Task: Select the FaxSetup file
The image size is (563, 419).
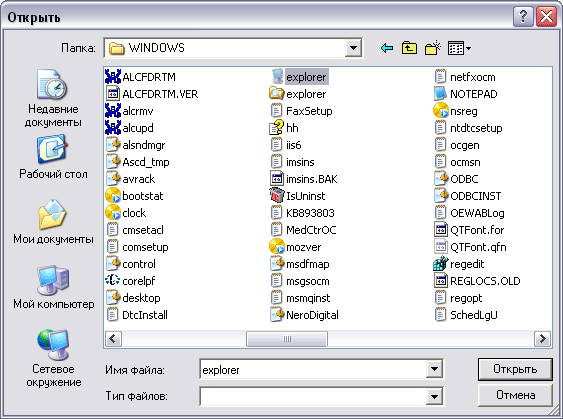Action: pos(302,111)
